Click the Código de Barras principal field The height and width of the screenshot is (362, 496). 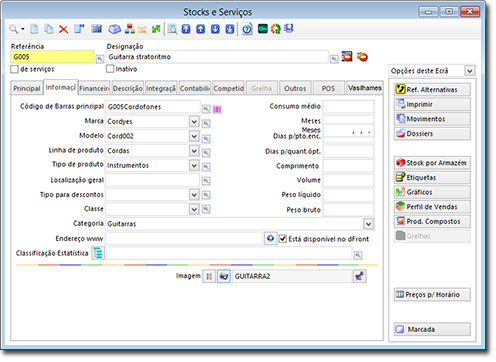[153, 107]
